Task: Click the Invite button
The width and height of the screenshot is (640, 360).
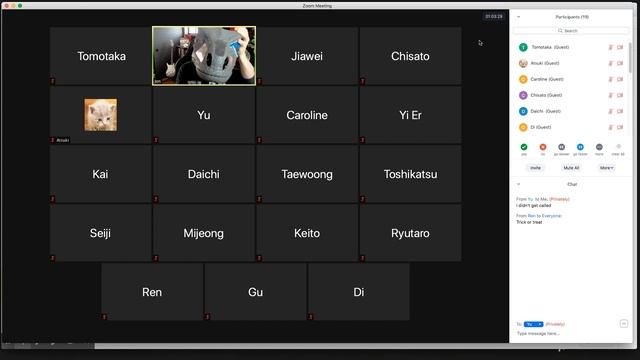Action: click(535, 168)
